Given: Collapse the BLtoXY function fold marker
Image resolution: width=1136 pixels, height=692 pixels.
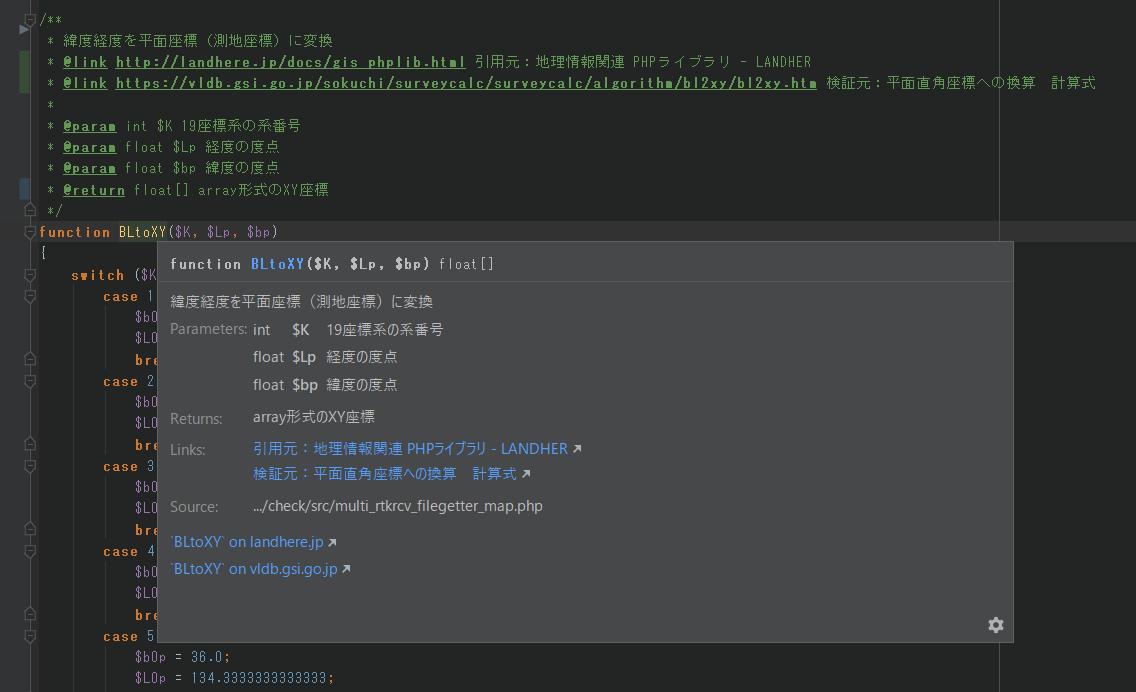Looking at the screenshot, I should [x=30, y=231].
